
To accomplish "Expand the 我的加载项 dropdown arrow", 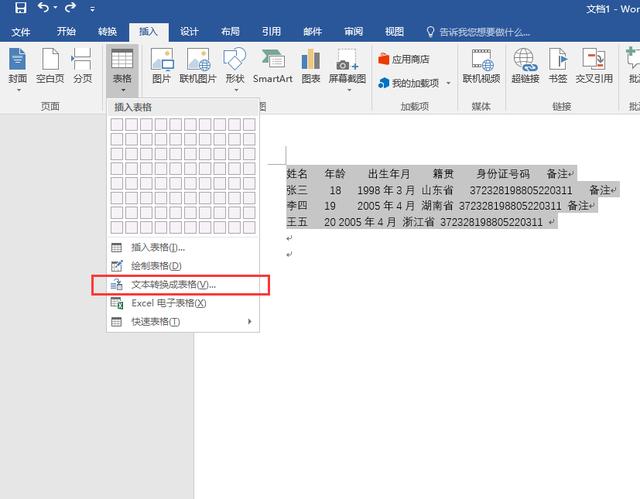I will click(x=449, y=83).
